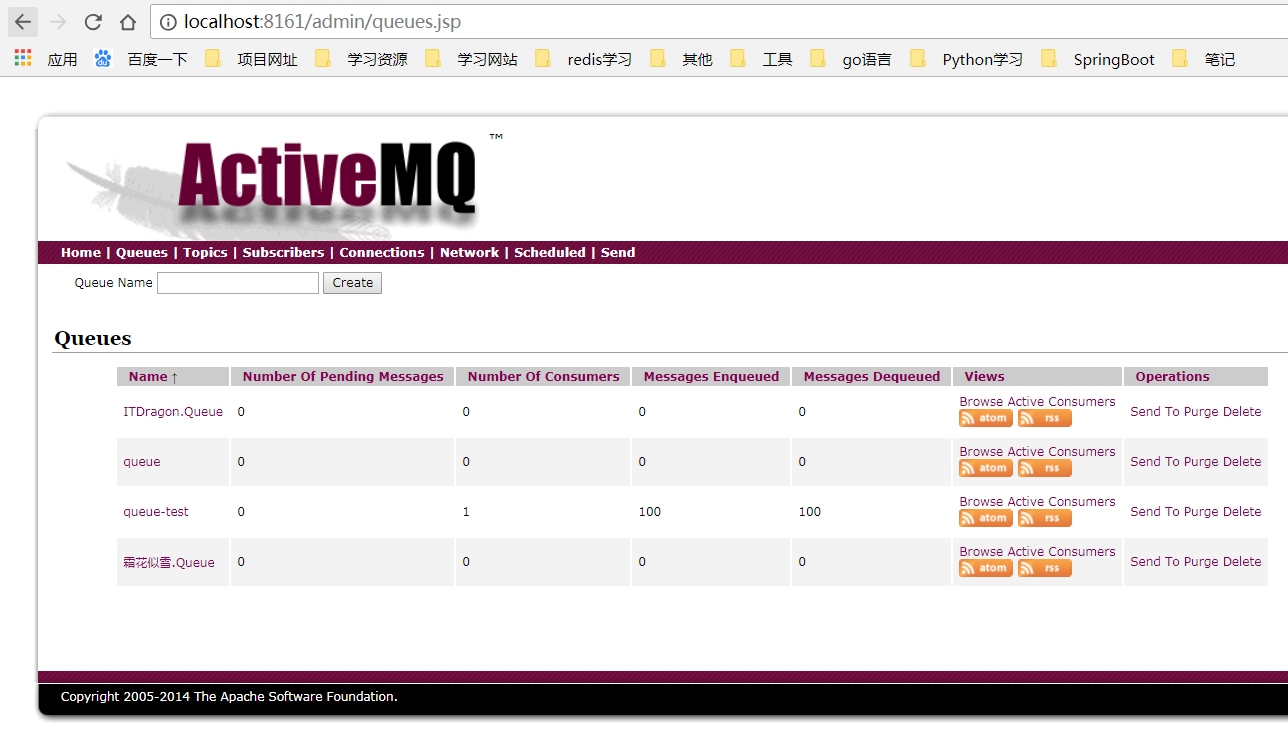Open the 笔记 bookmark folder
This screenshot has height=740, width=1288.
(x=1203, y=59)
